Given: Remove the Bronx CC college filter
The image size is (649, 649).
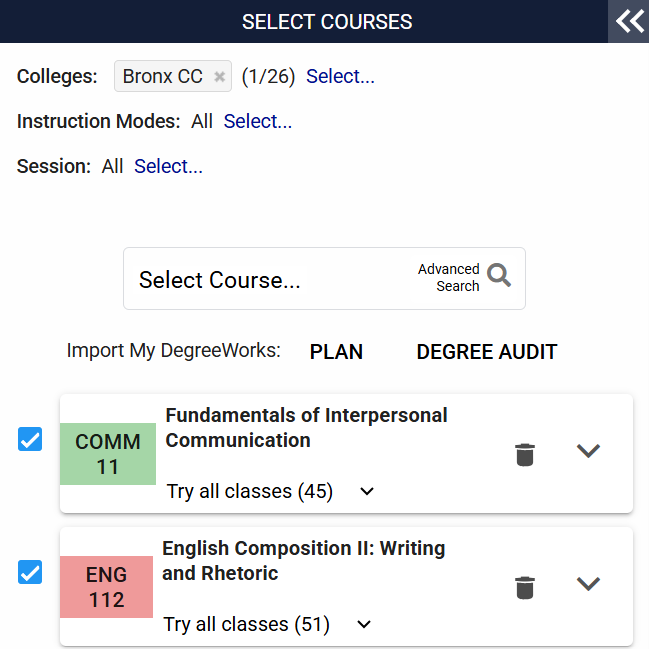Looking at the screenshot, I should [x=220, y=77].
